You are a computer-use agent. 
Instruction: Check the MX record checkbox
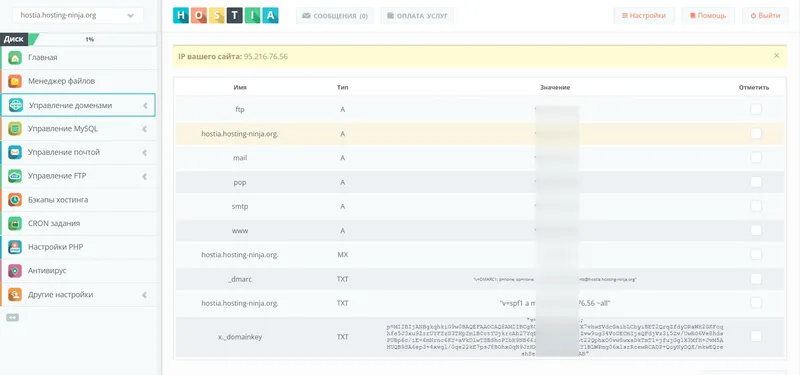click(756, 255)
